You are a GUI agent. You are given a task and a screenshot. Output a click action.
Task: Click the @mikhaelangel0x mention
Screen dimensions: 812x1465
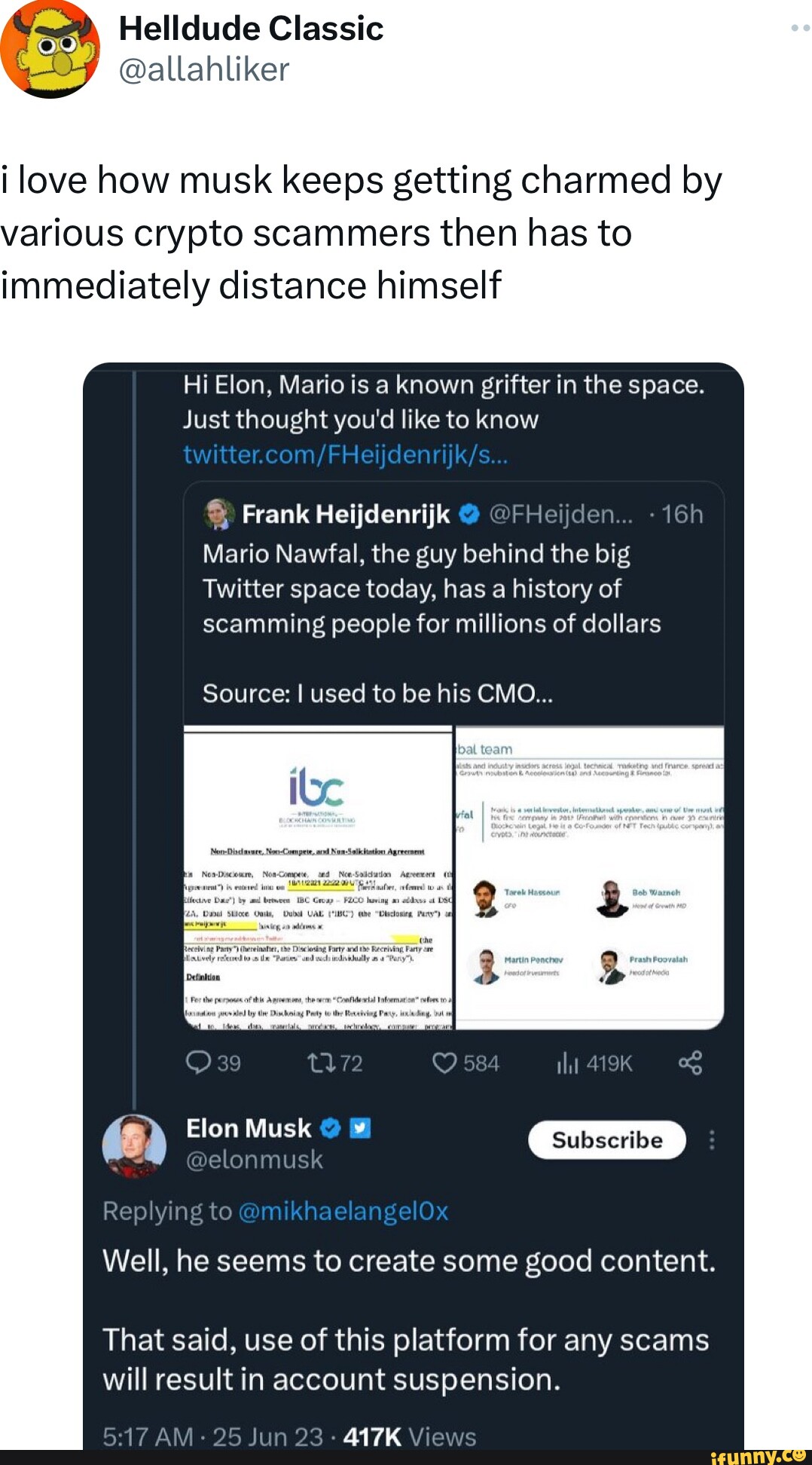coord(344,1207)
